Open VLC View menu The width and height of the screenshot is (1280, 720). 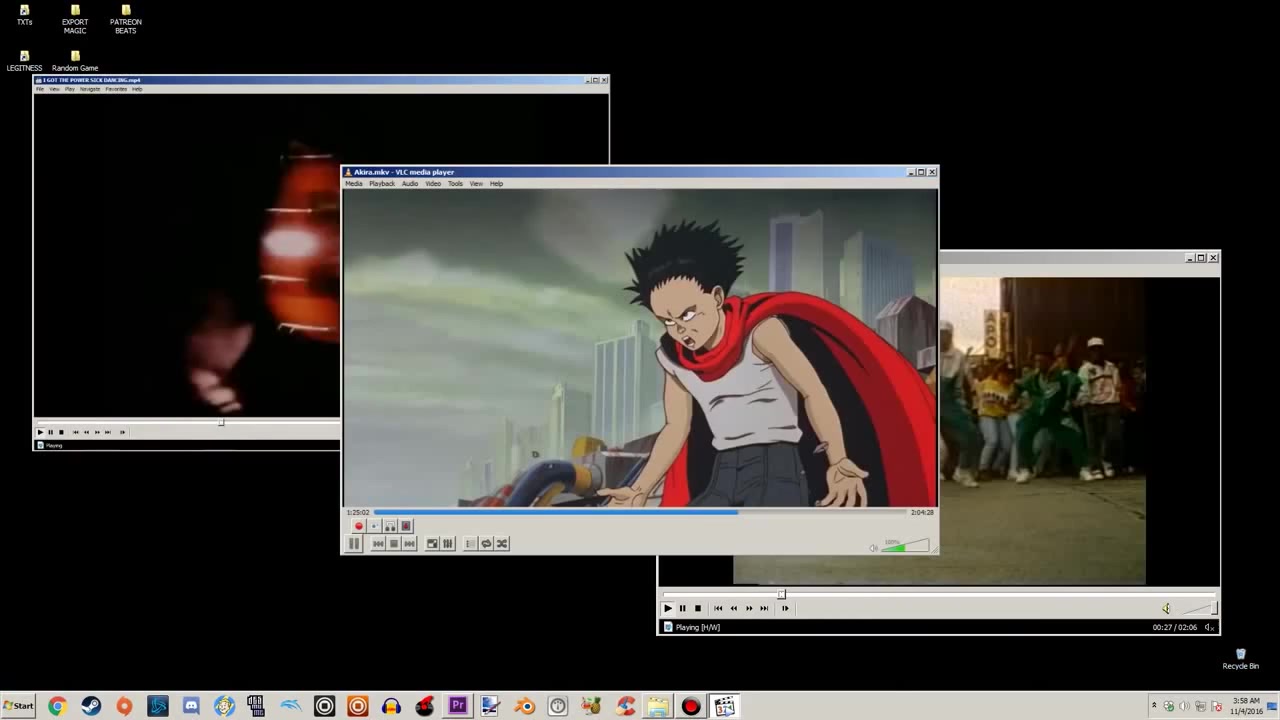[x=476, y=184]
